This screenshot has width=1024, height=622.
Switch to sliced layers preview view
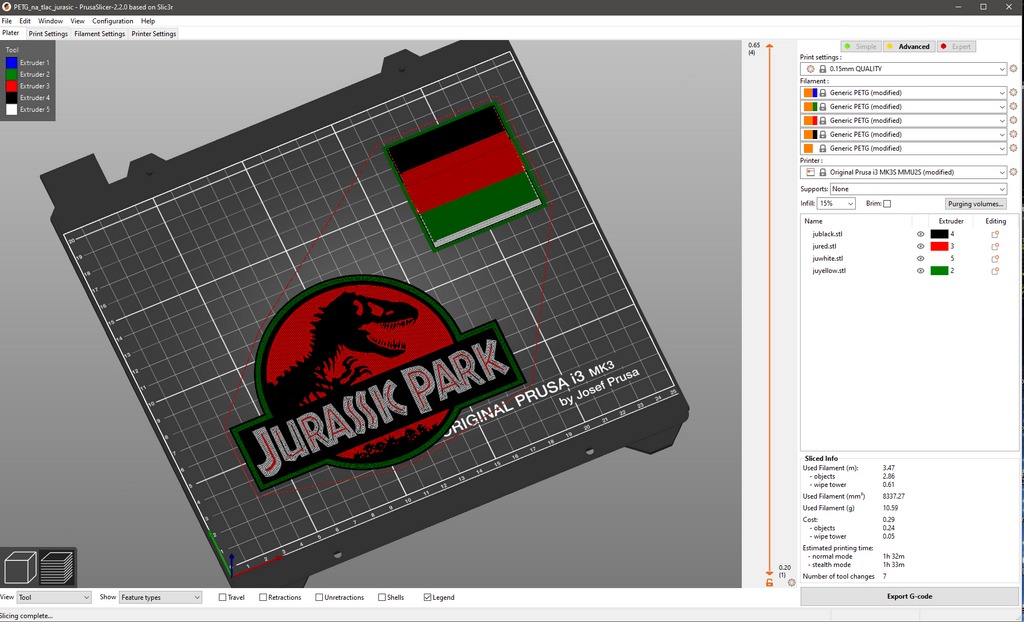[56, 567]
